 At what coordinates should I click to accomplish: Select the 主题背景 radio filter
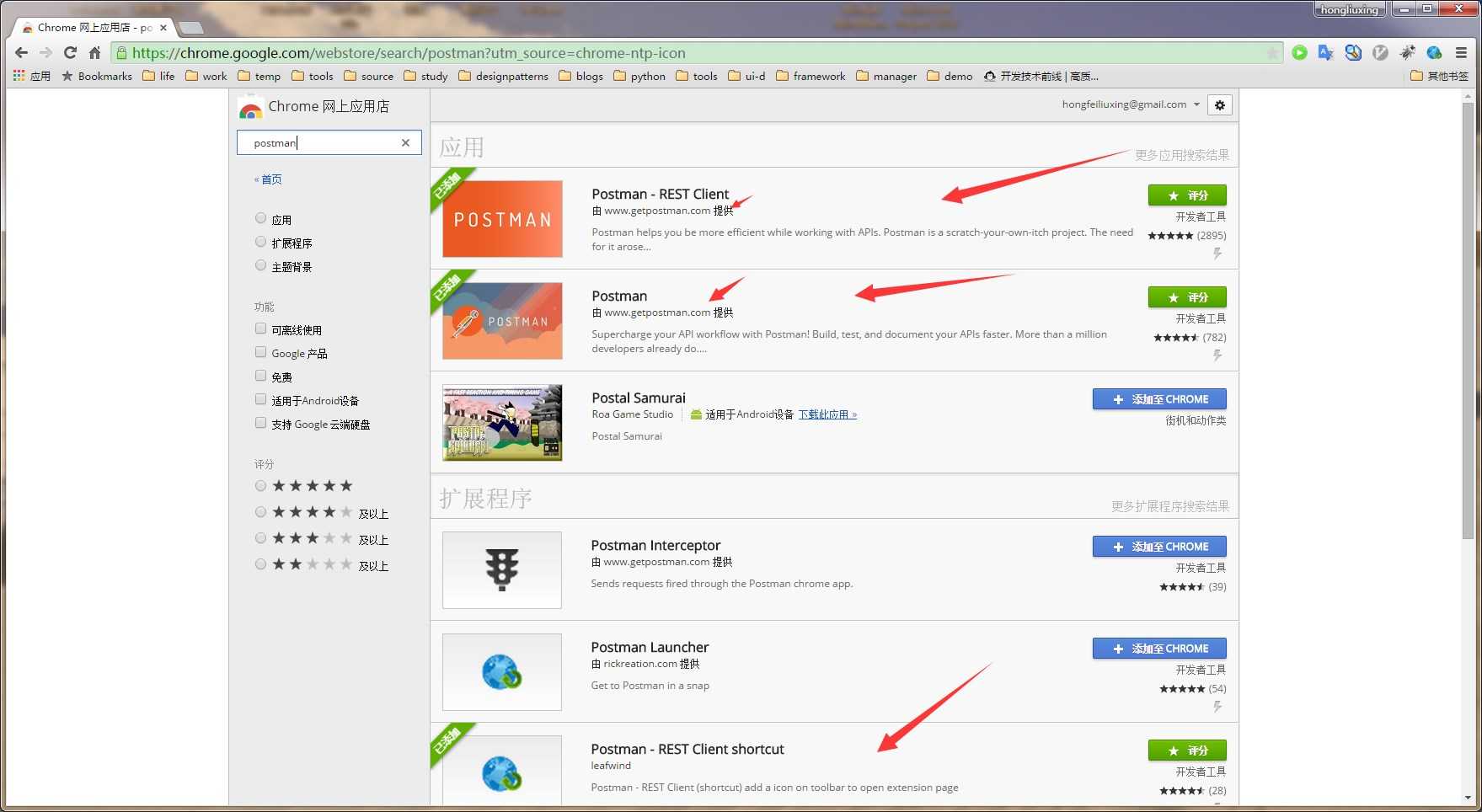click(x=260, y=265)
